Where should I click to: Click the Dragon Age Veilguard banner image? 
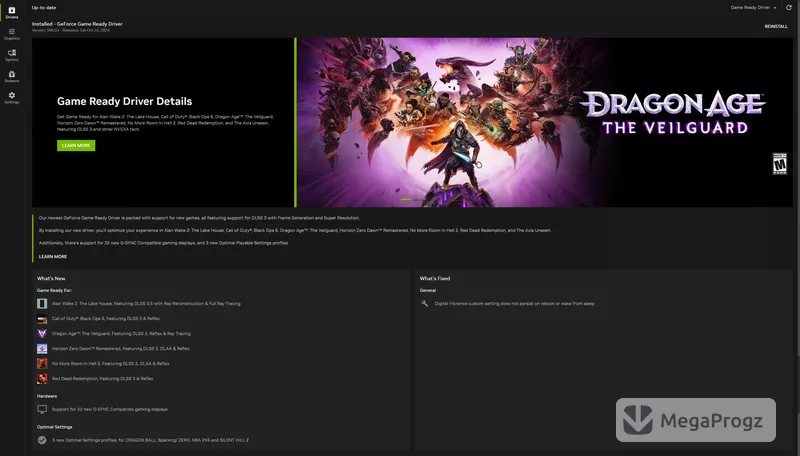[545, 122]
